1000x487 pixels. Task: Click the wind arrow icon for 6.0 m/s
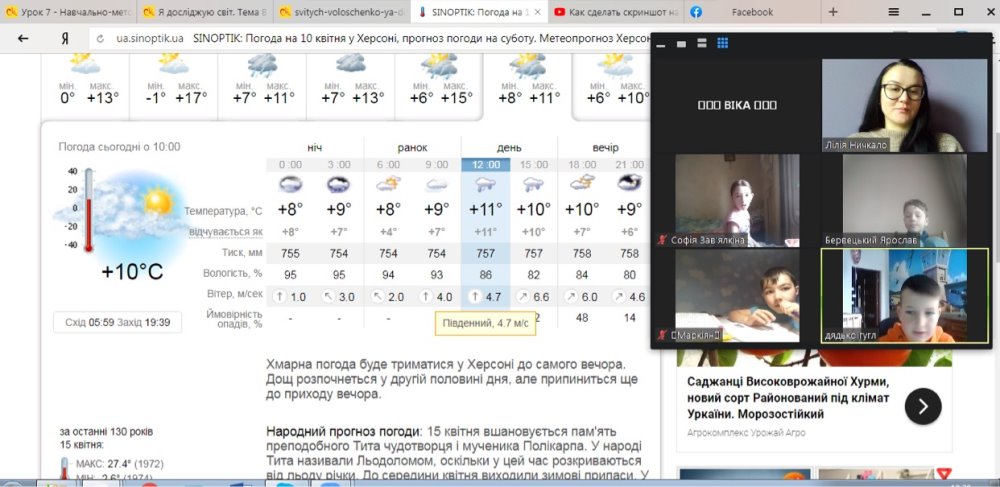tap(570, 297)
